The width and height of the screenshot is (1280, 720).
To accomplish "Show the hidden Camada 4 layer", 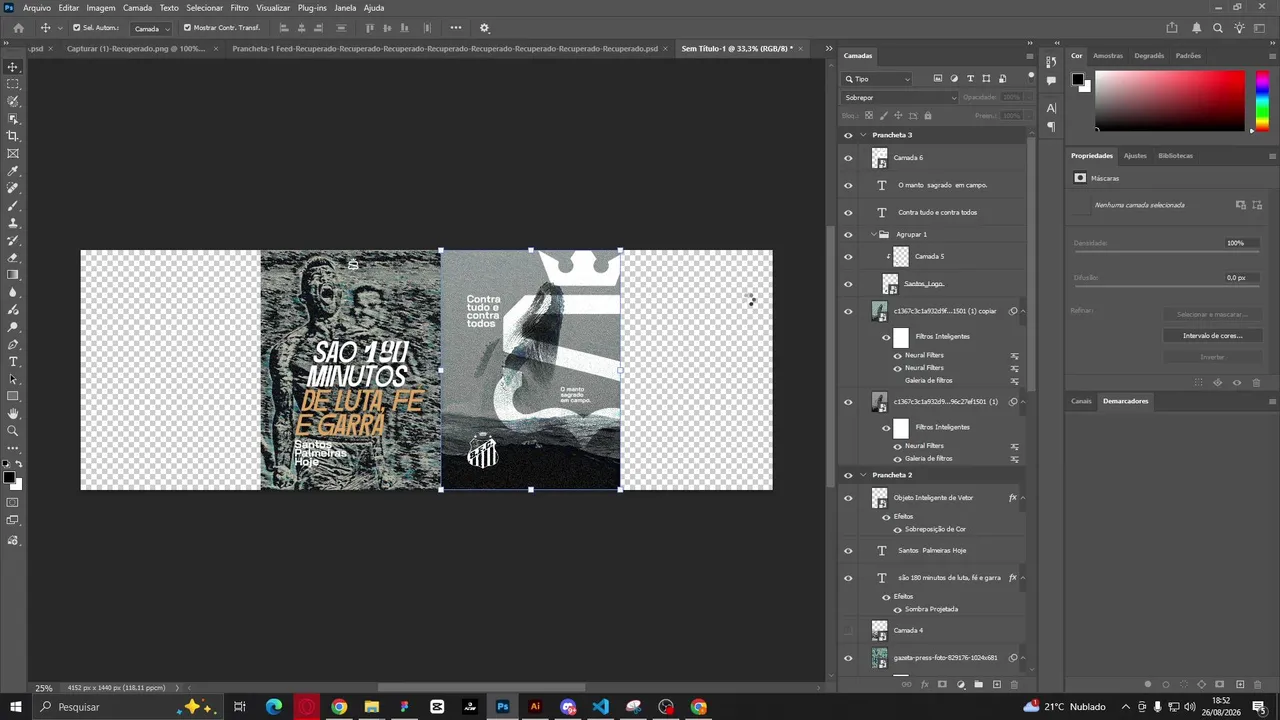I will click(848, 630).
